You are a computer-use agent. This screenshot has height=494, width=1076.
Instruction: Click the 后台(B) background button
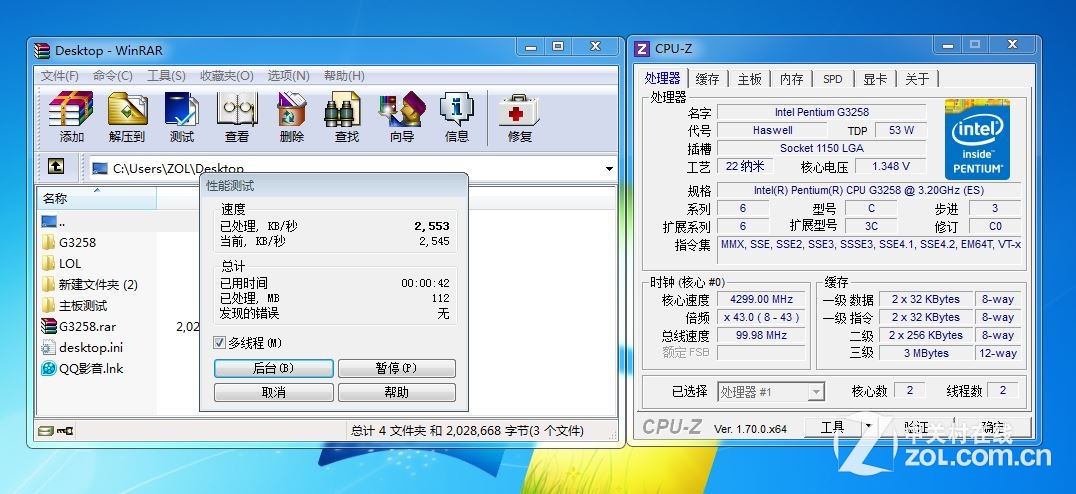click(x=273, y=368)
